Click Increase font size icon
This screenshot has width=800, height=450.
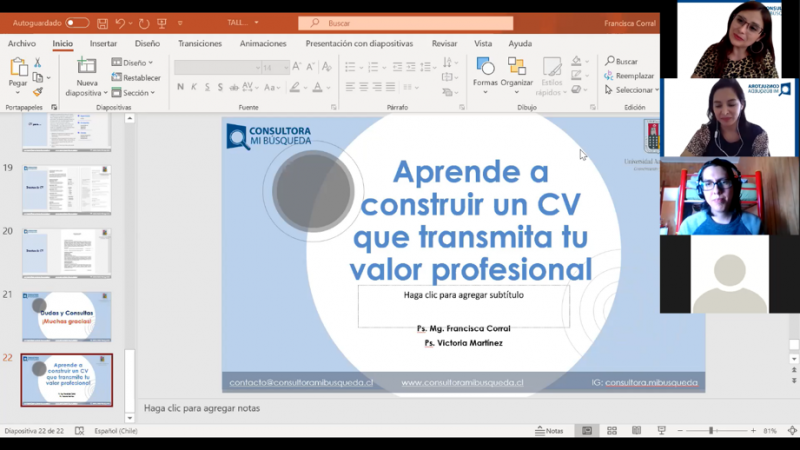click(297, 67)
